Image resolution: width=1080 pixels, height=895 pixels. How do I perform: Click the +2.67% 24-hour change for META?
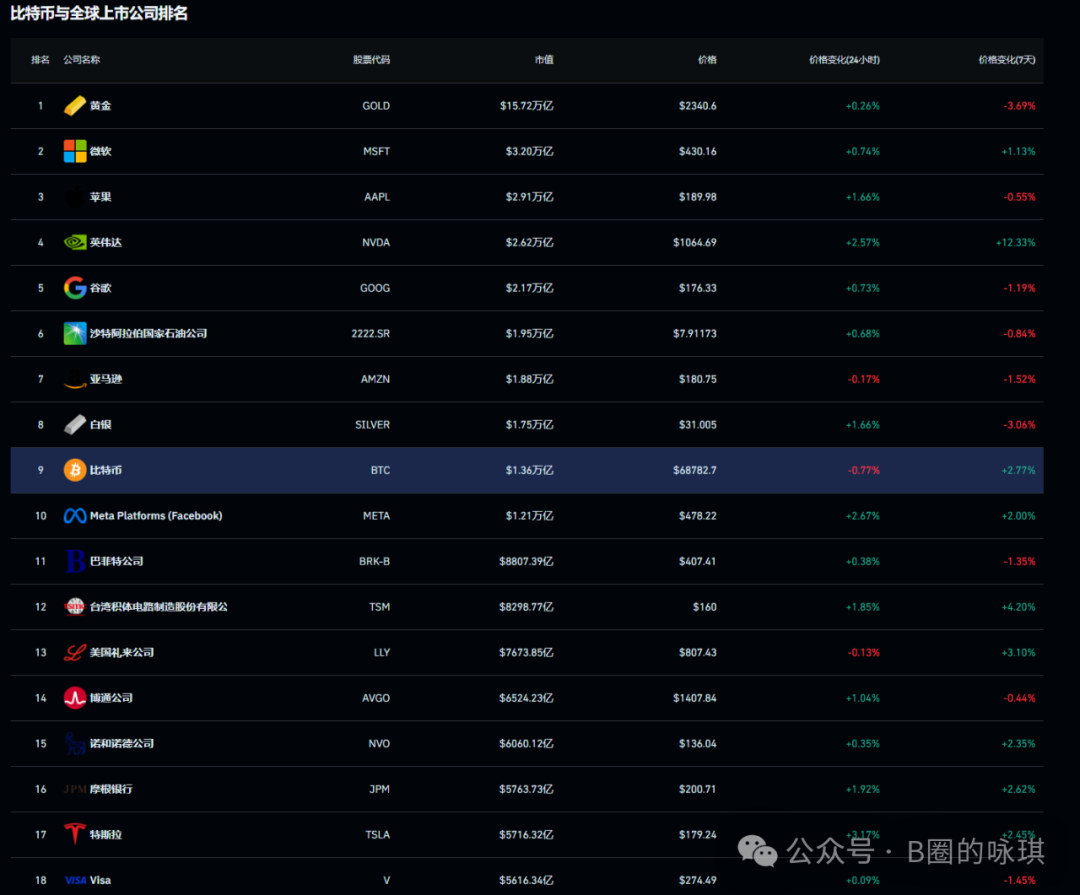862,515
